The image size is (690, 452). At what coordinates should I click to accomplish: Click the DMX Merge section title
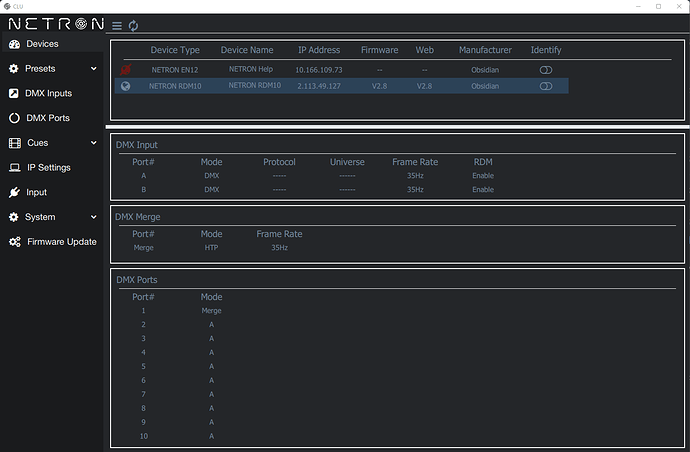(x=138, y=217)
